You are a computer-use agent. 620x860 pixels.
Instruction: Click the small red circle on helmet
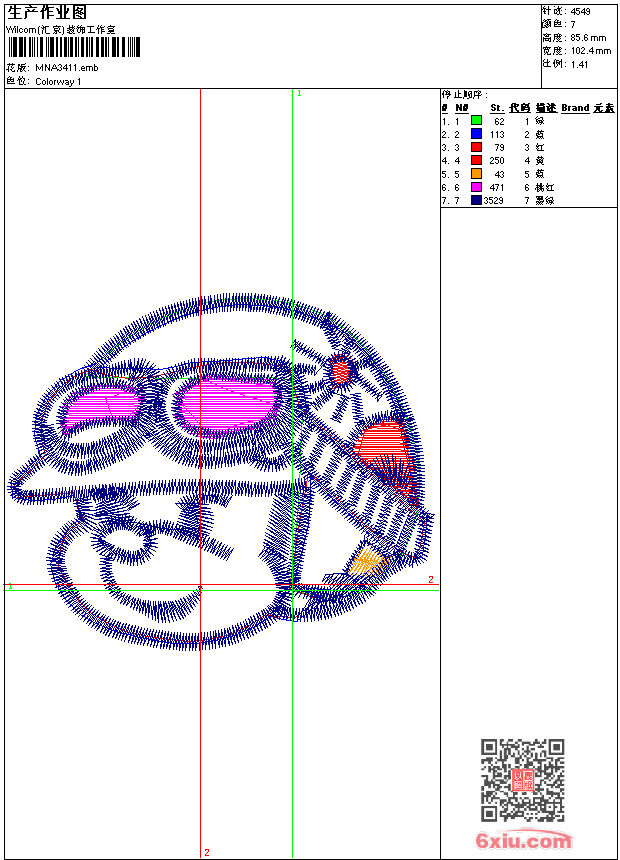(341, 370)
